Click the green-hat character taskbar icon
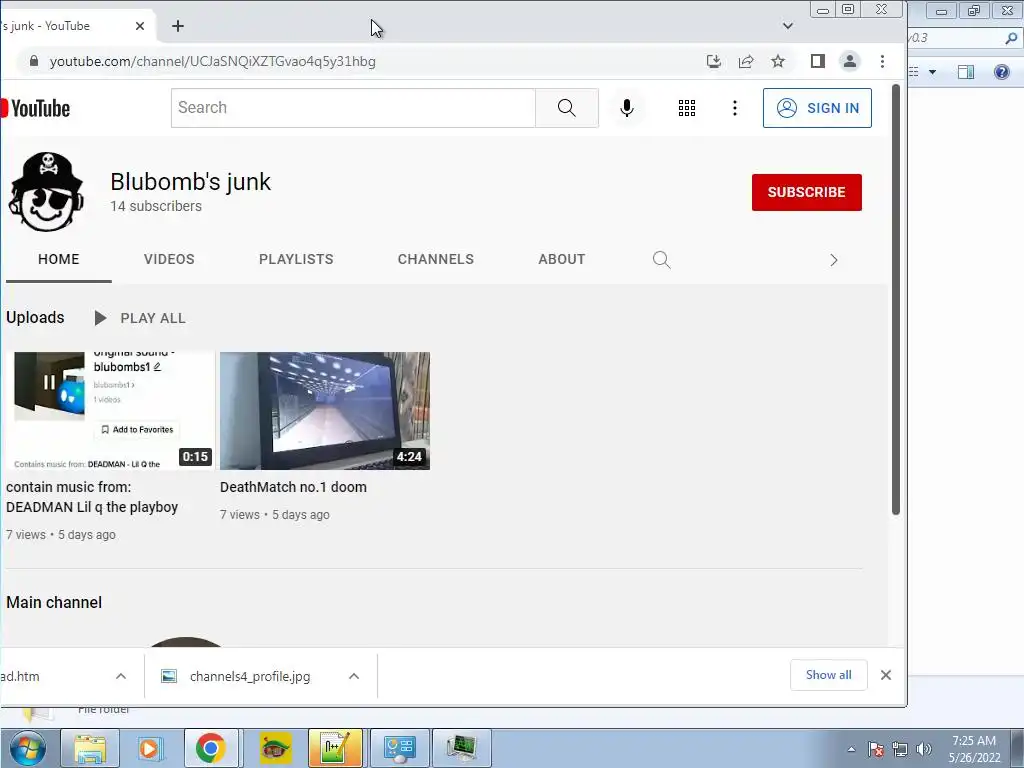Image resolution: width=1024 pixels, height=768 pixels. (x=275, y=748)
